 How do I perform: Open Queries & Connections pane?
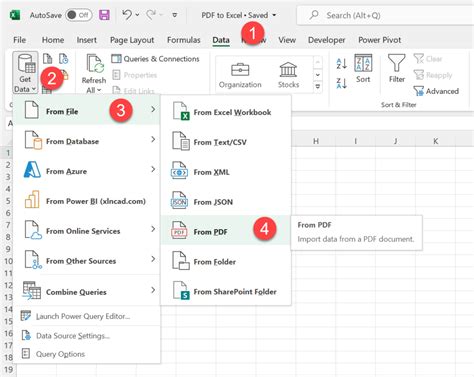[x=155, y=59]
